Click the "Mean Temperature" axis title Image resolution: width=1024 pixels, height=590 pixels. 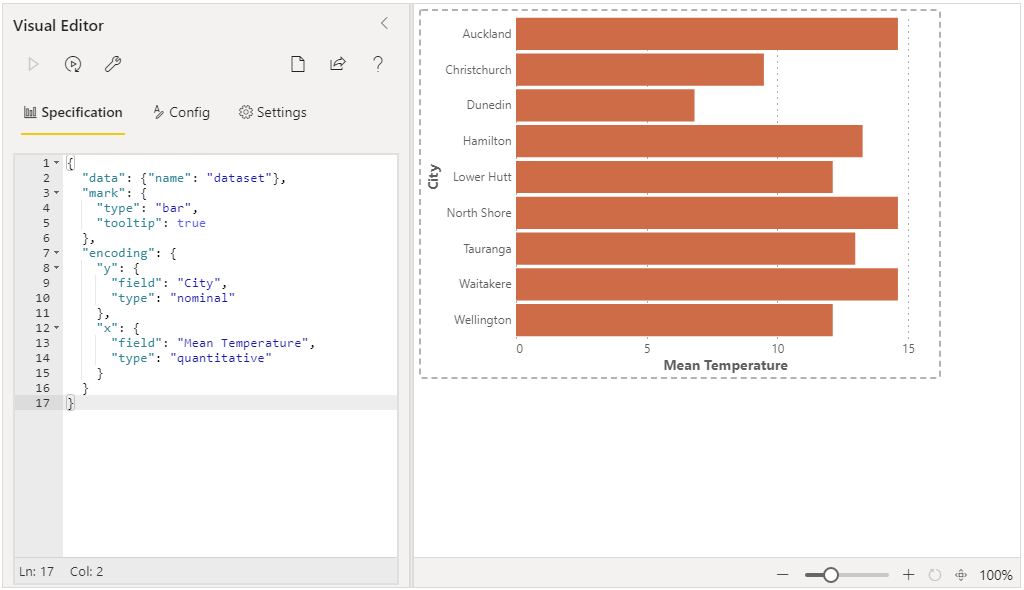coord(726,365)
